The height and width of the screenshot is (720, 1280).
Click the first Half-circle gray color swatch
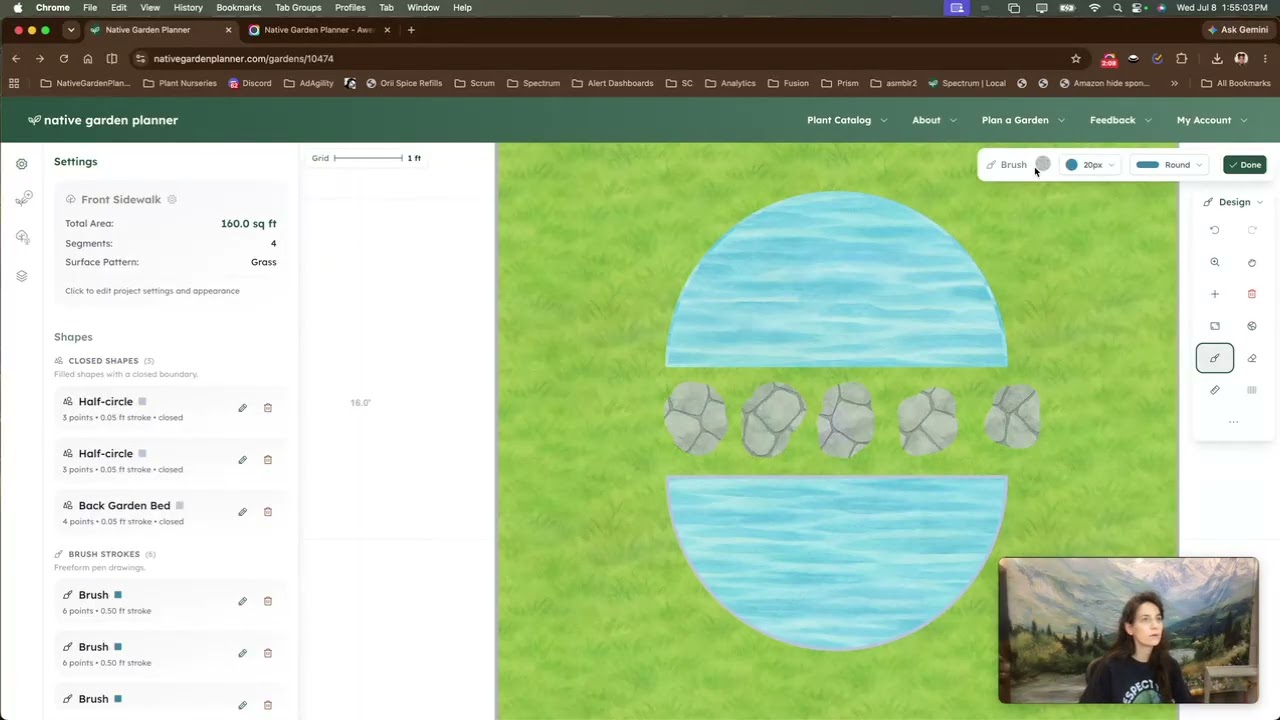142,402
